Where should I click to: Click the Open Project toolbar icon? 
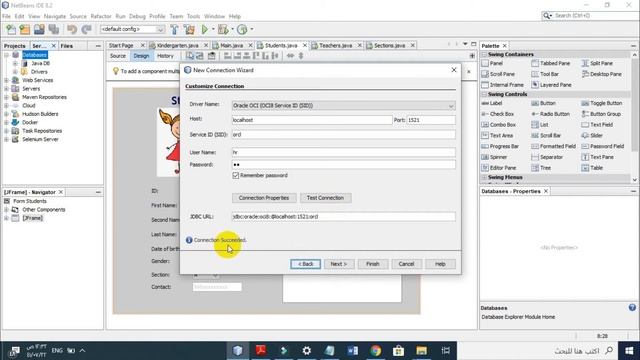point(39,29)
